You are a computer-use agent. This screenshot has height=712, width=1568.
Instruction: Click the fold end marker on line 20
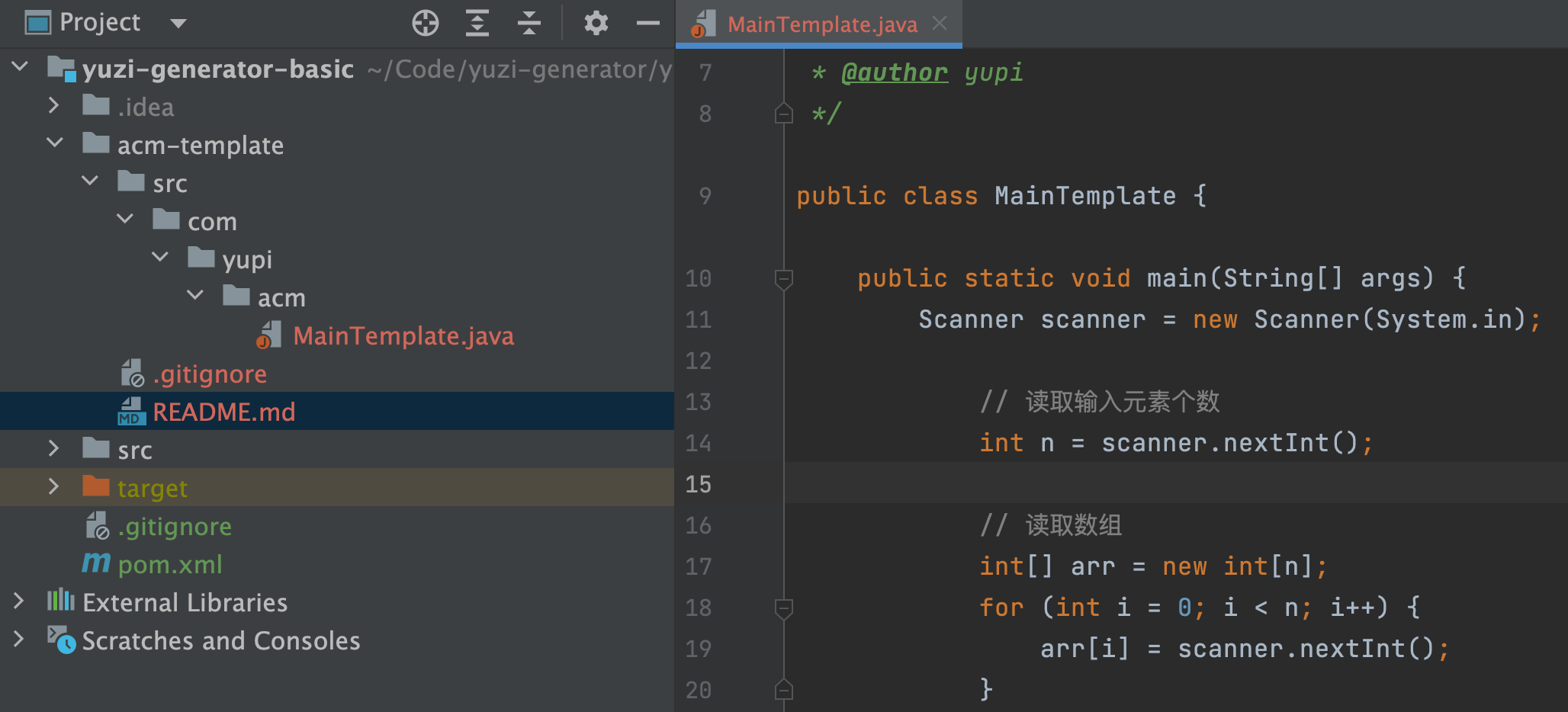(784, 690)
